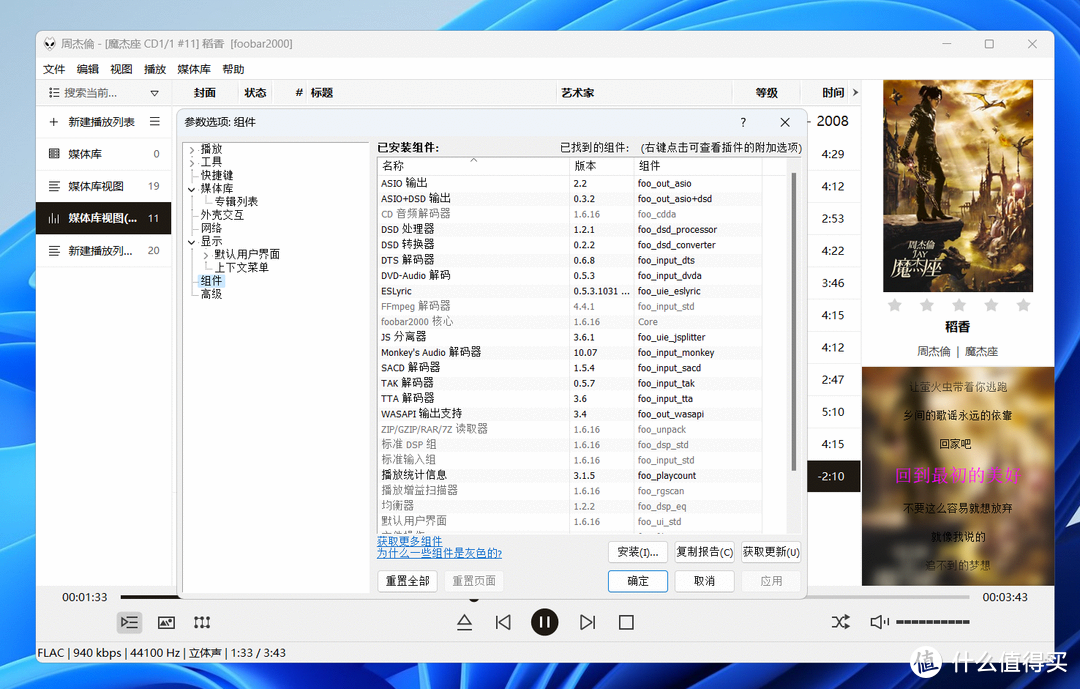Close the preferences dialog
1080x689 pixels.
click(x=785, y=122)
